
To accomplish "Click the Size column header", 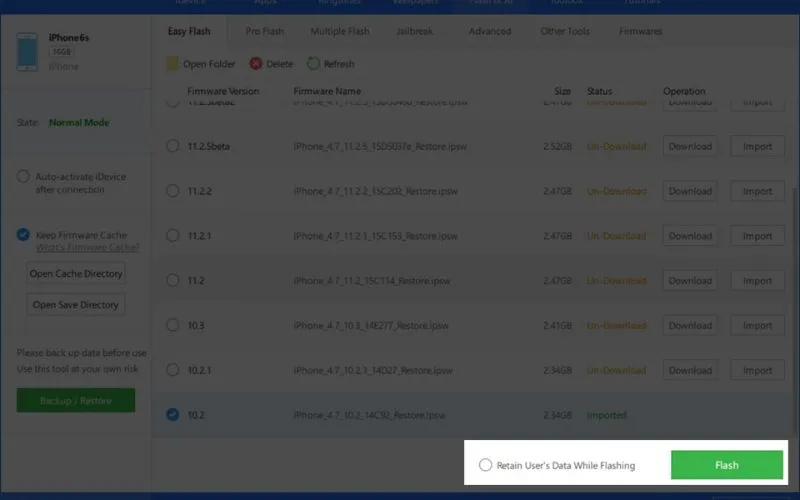I will (x=562, y=91).
